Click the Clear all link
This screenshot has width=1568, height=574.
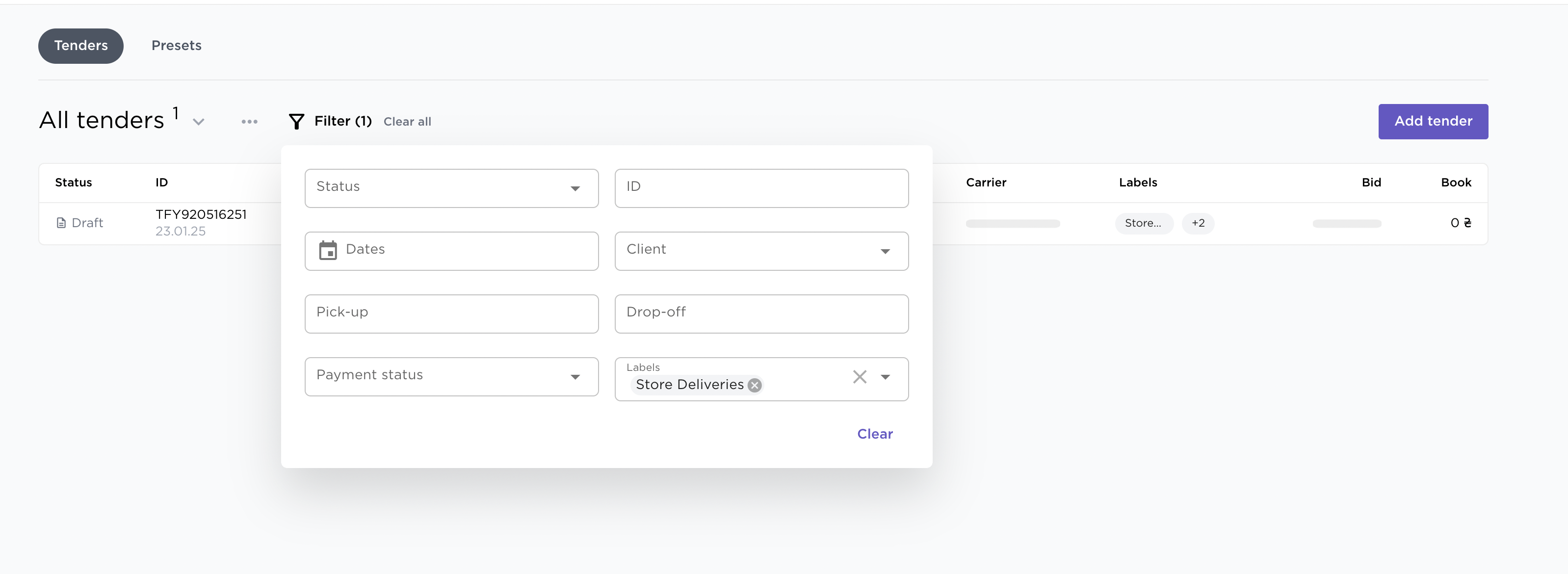point(407,122)
